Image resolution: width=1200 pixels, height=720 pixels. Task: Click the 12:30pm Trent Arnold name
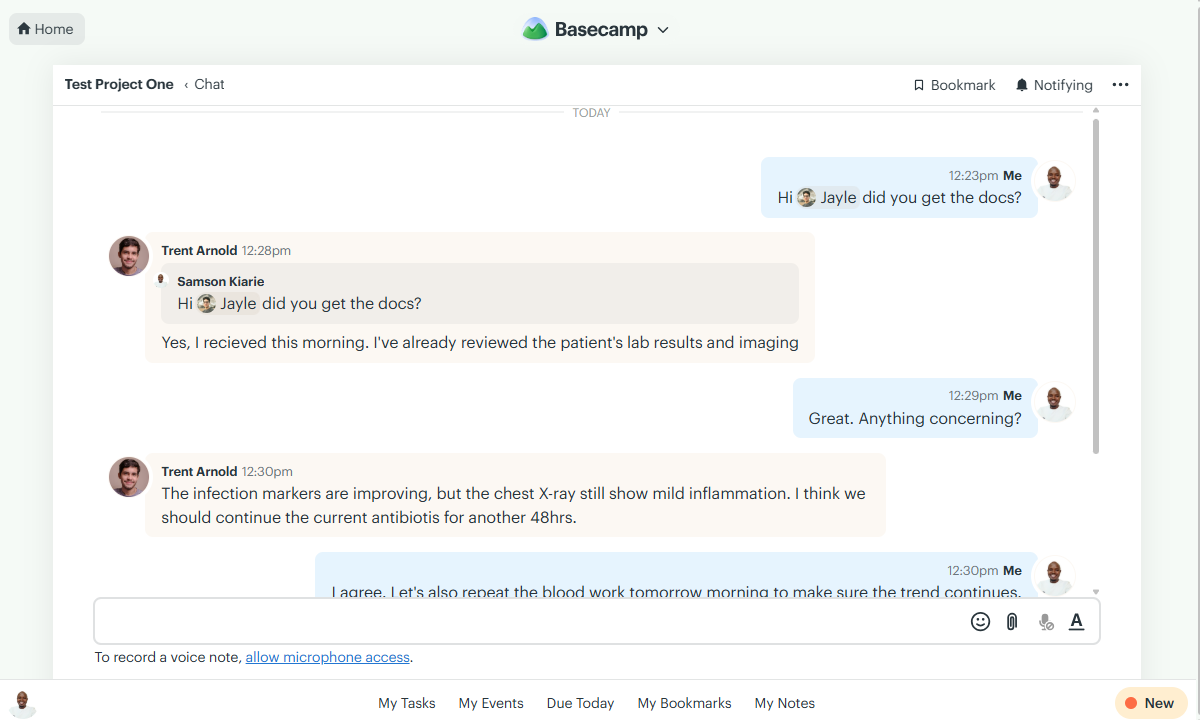199,471
